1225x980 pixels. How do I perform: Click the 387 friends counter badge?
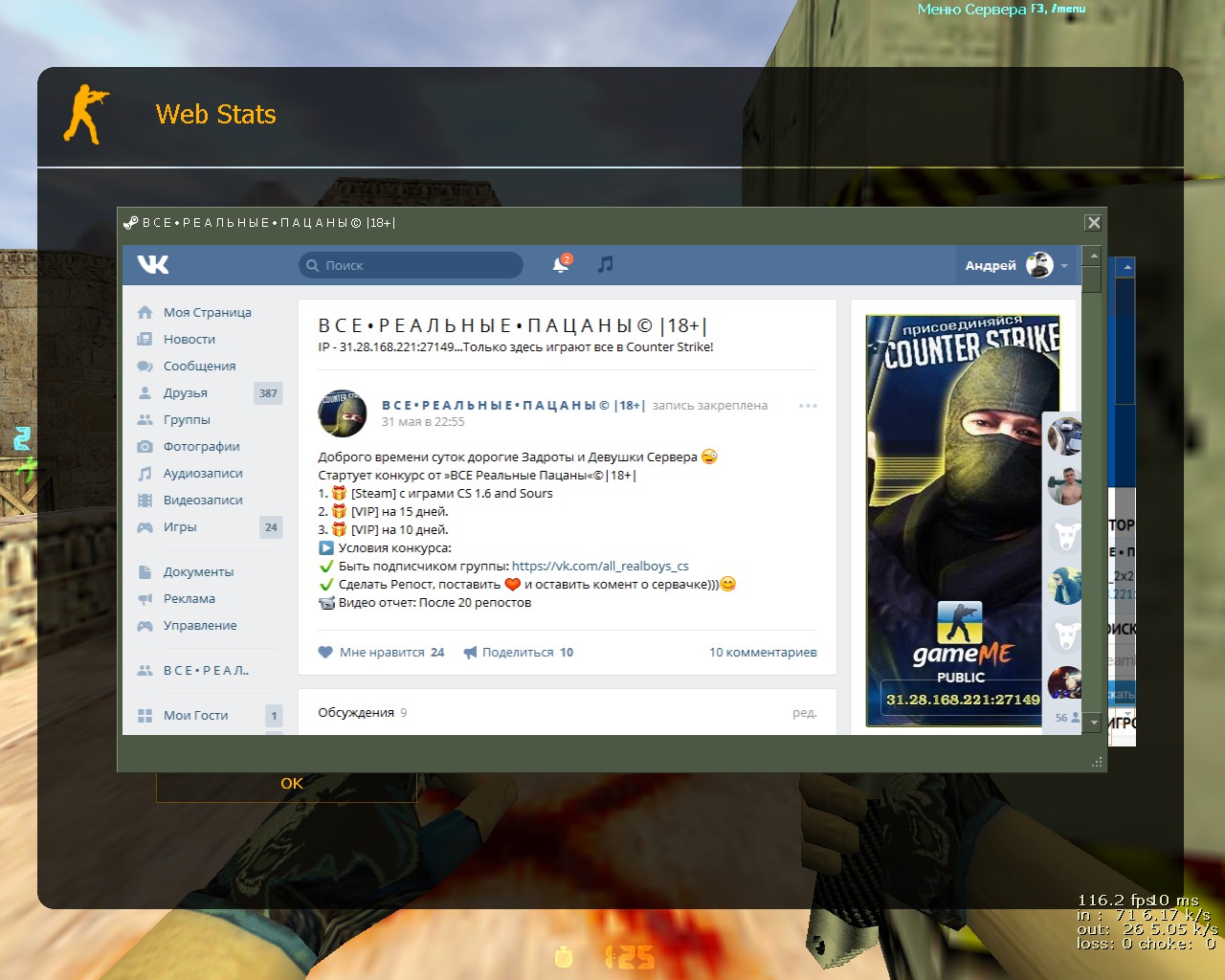[268, 392]
